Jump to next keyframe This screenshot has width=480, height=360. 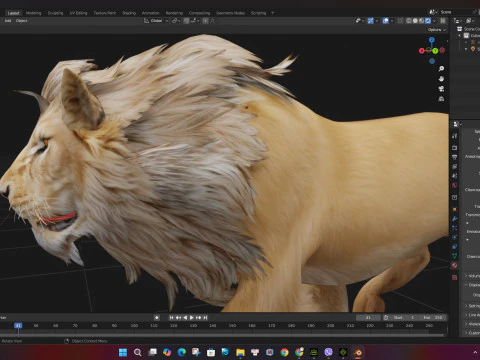[x=199, y=318]
